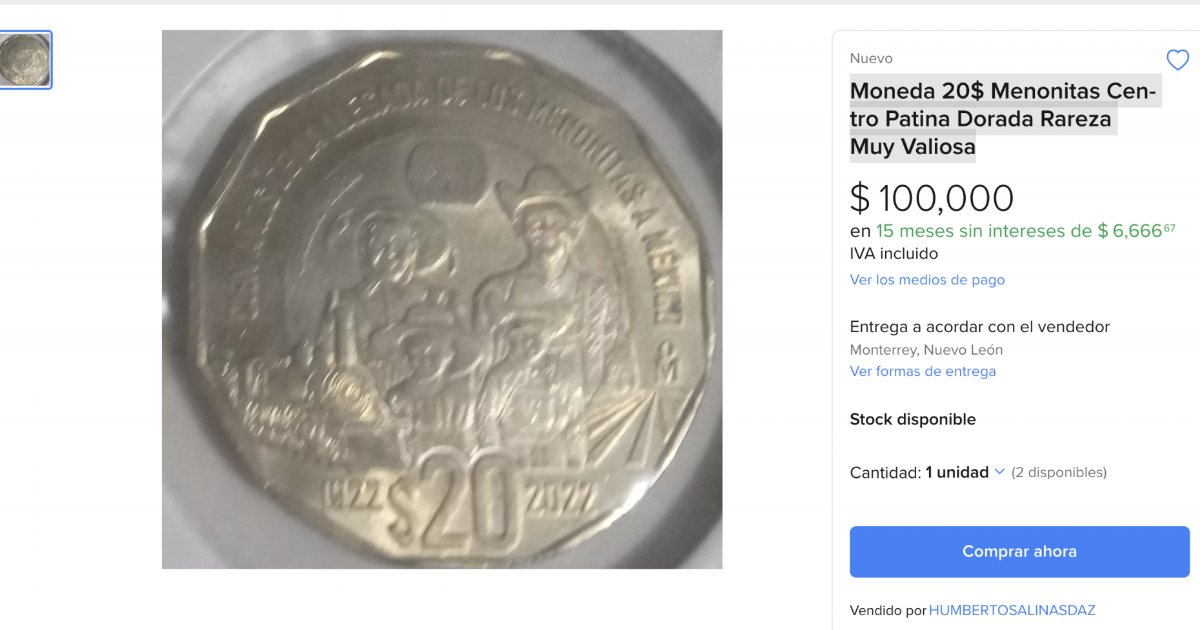Viewport: 1200px width, 630px height.
Task: Click the Comprar ahora button
Action: coord(1019,551)
